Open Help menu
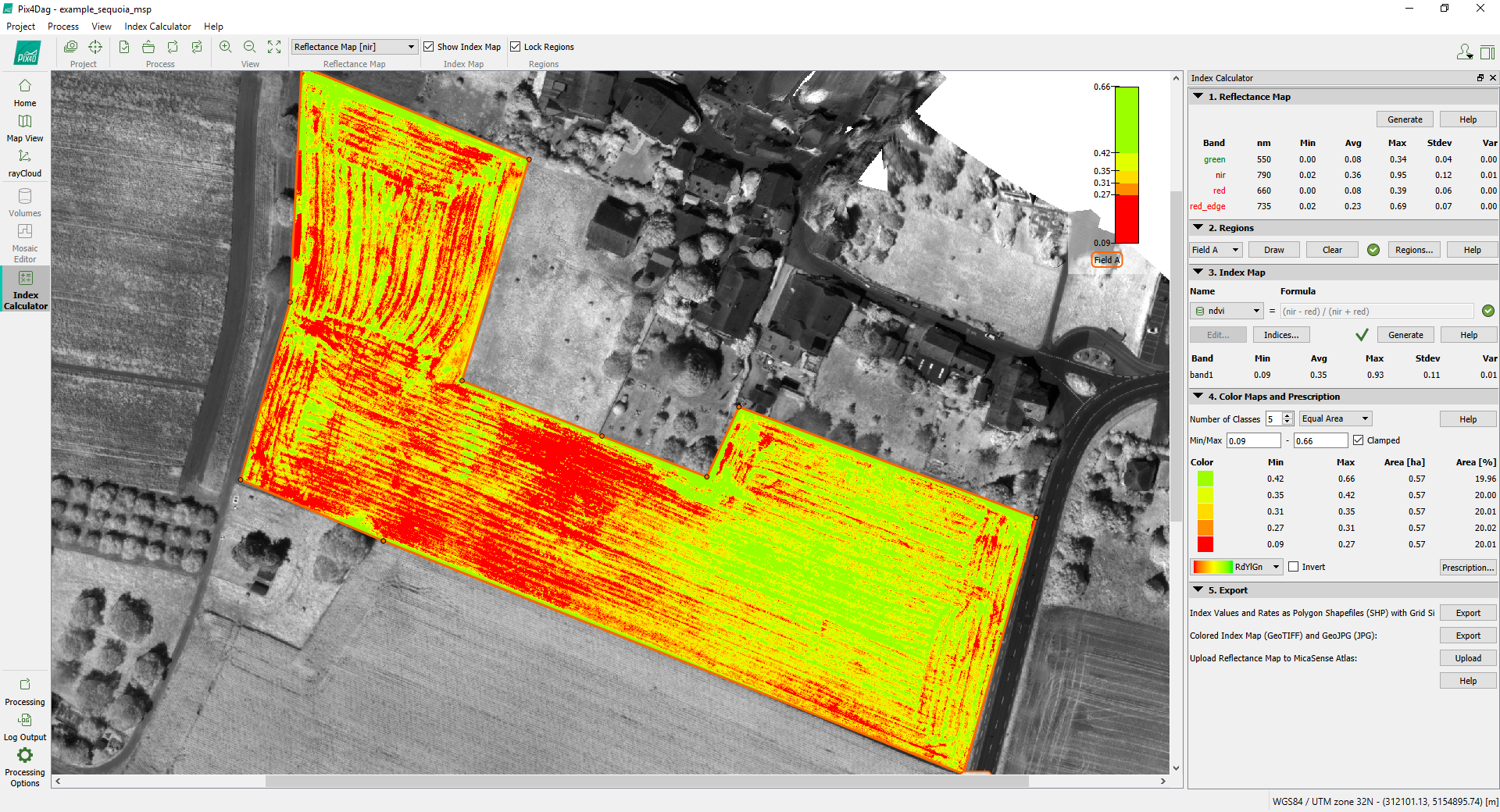The width and height of the screenshot is (1500, 812). click(213, 27)
